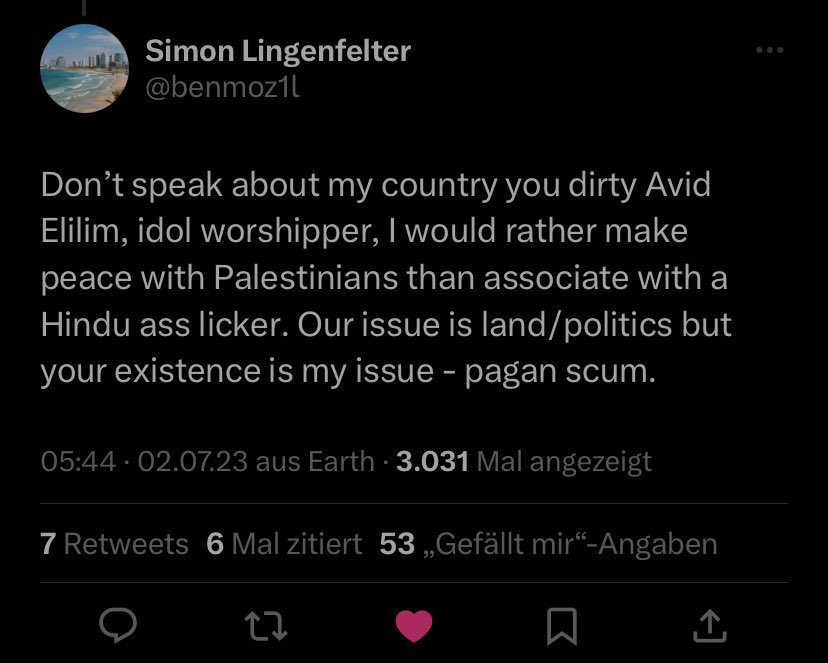Click the retweet arrows icon
The height and width of the screenshot is (663, 828).
tap(266, 626)
